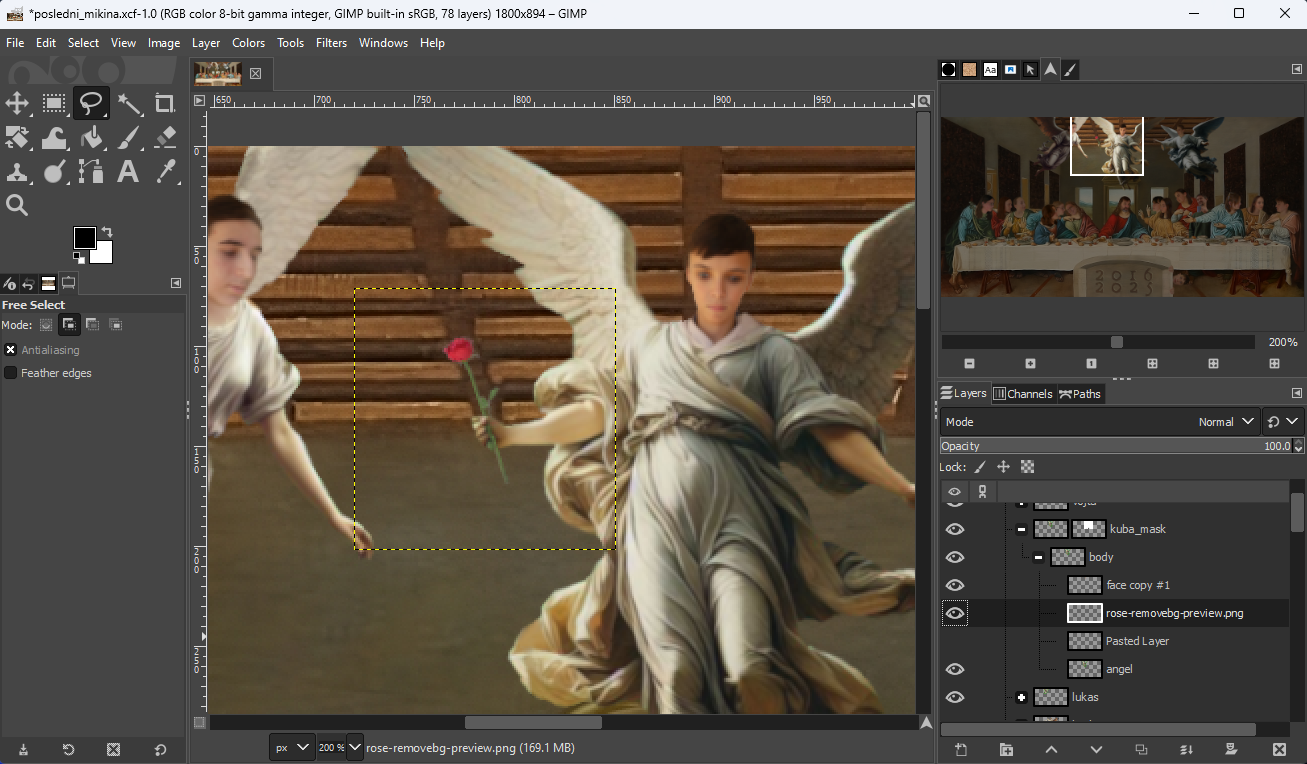Select the Zoom magnifier tool
The height and width of the screenshot is (764, 1307).
[x=17, y=205]
